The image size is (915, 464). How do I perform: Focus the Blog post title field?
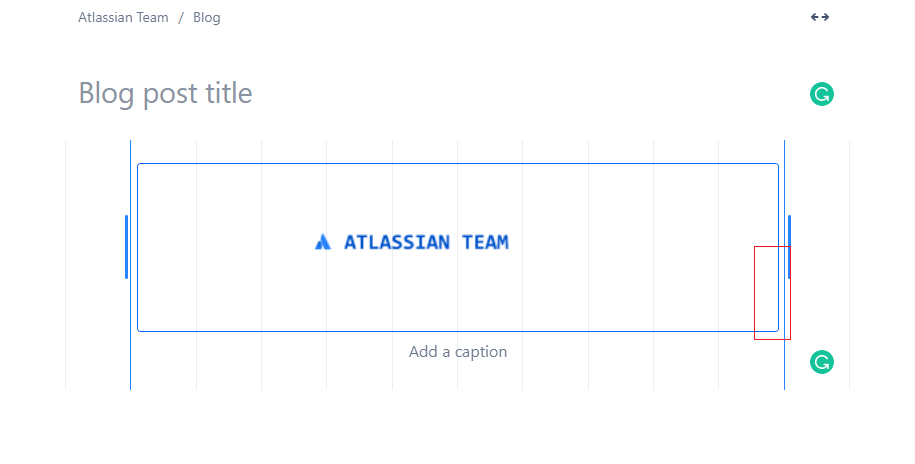[x=165, y=93]
